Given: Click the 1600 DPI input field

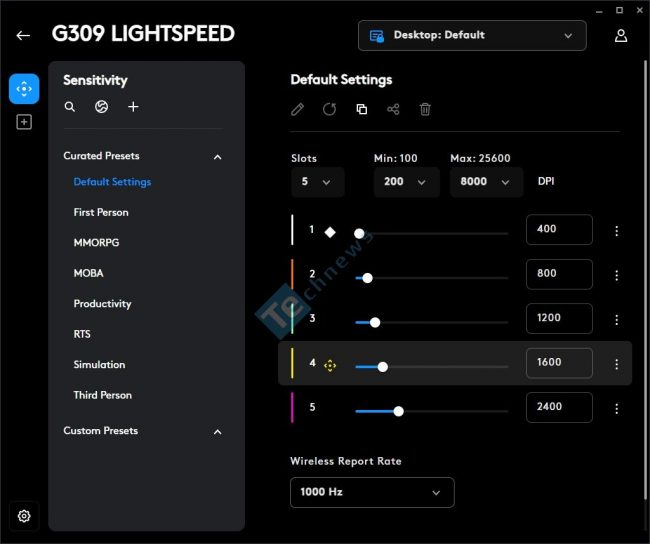Looking at the screenshot, I should [x=559, y=363].
